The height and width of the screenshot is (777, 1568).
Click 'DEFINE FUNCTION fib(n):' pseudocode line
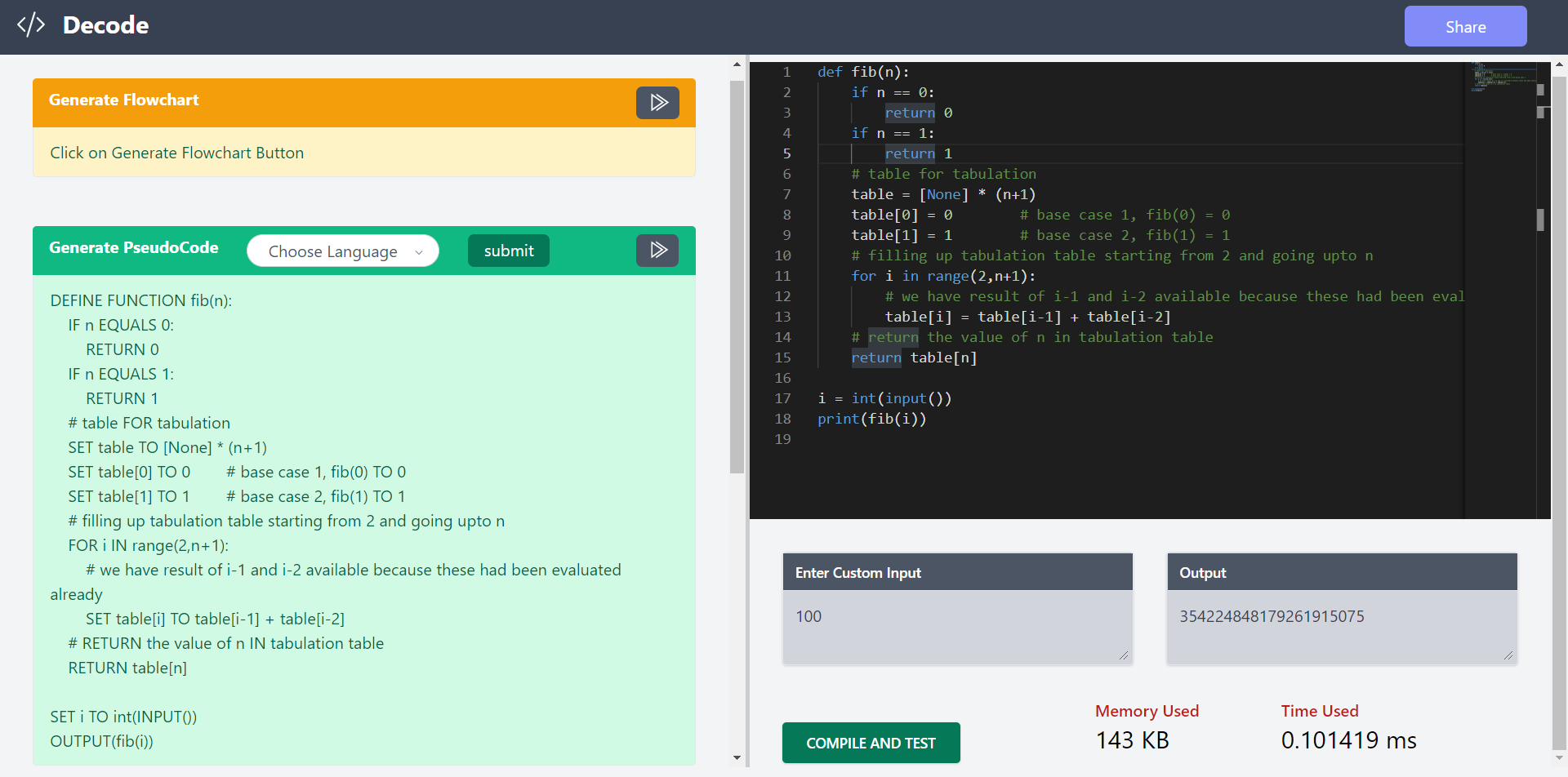140,300
